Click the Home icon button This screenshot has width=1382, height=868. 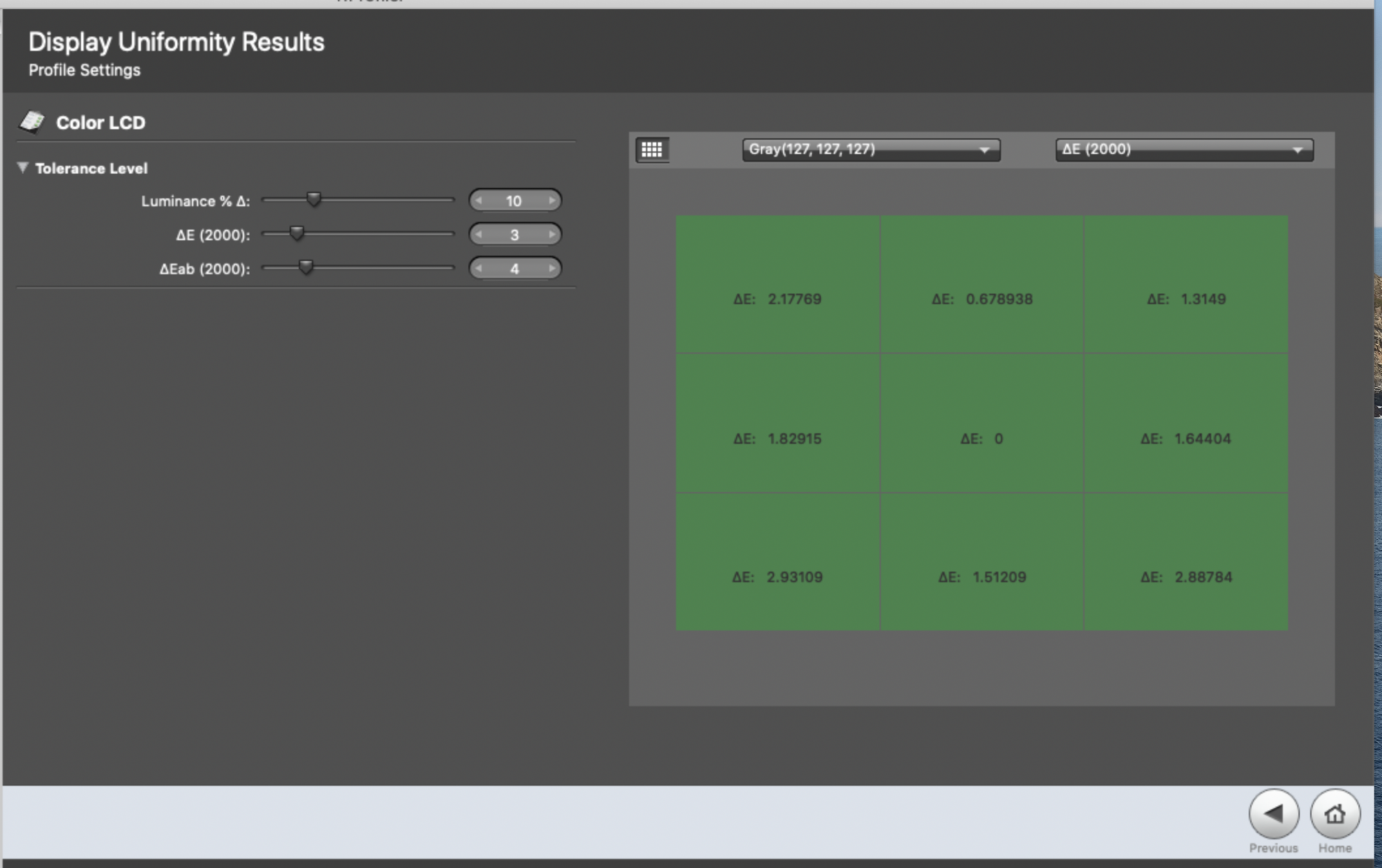pyautogui.click(x=1334, y=813)
